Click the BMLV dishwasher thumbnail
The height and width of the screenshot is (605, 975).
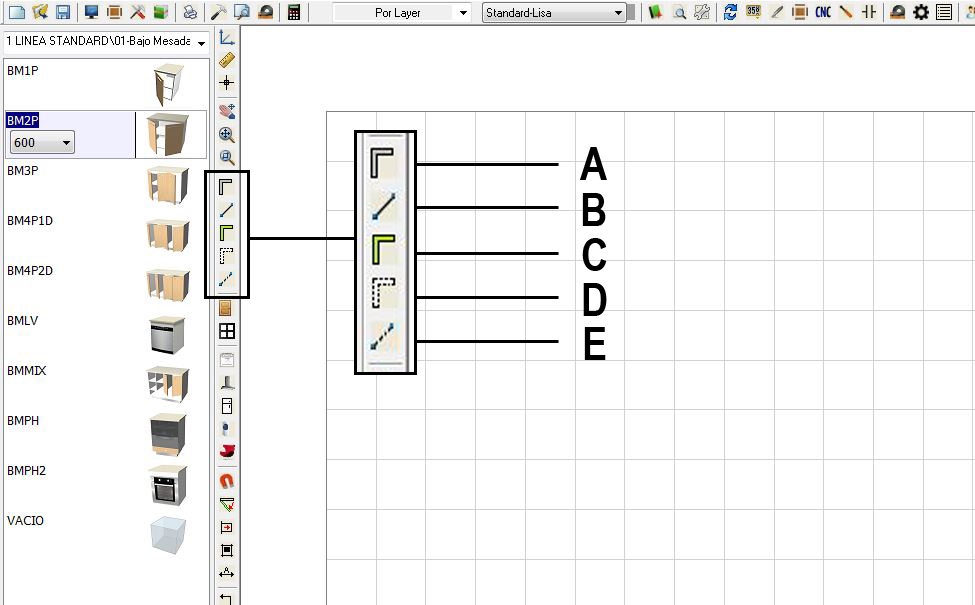pyautogui.click(x=168, y=335)
